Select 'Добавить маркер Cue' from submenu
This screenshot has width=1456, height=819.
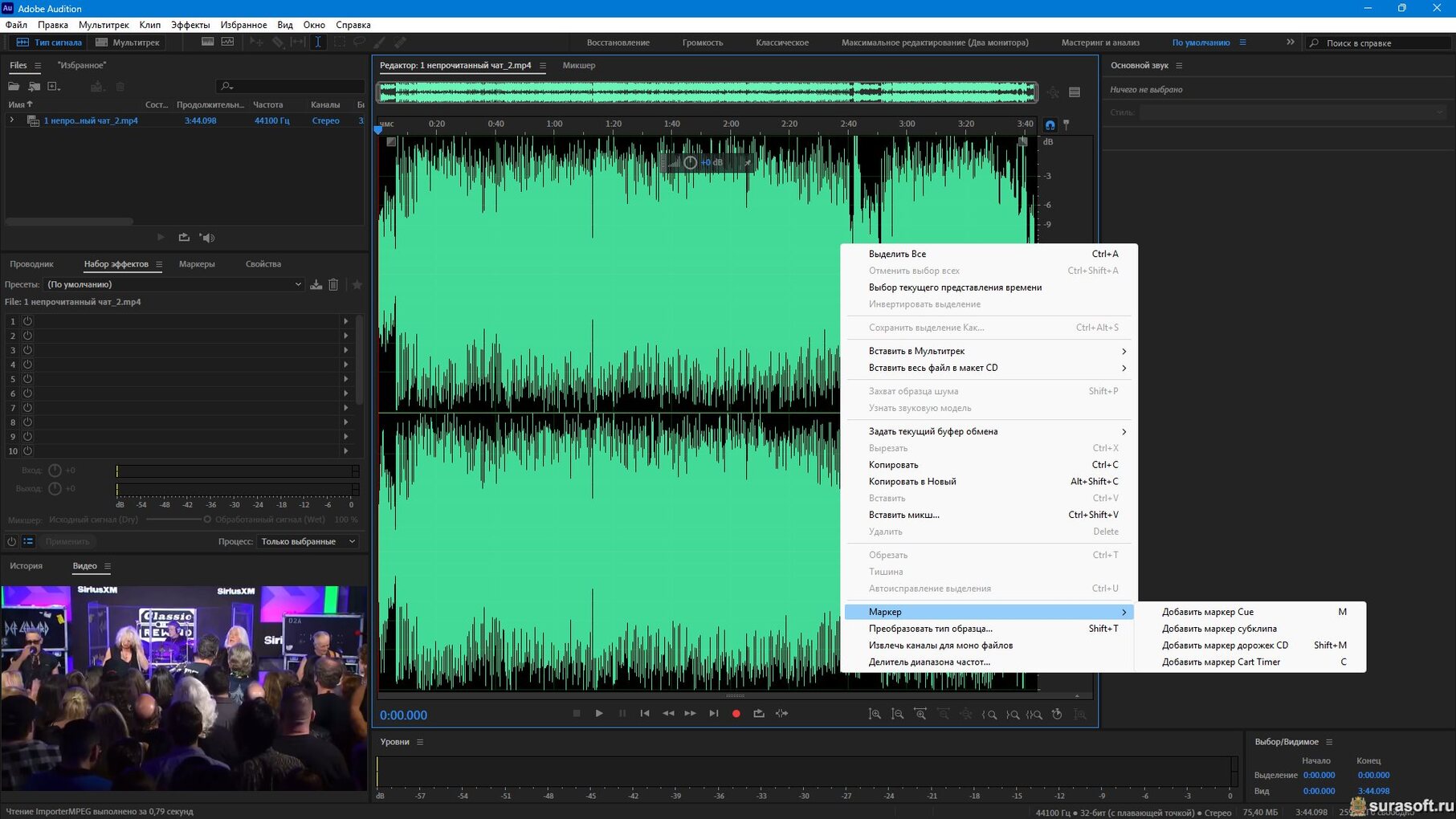coord(1250,612)
